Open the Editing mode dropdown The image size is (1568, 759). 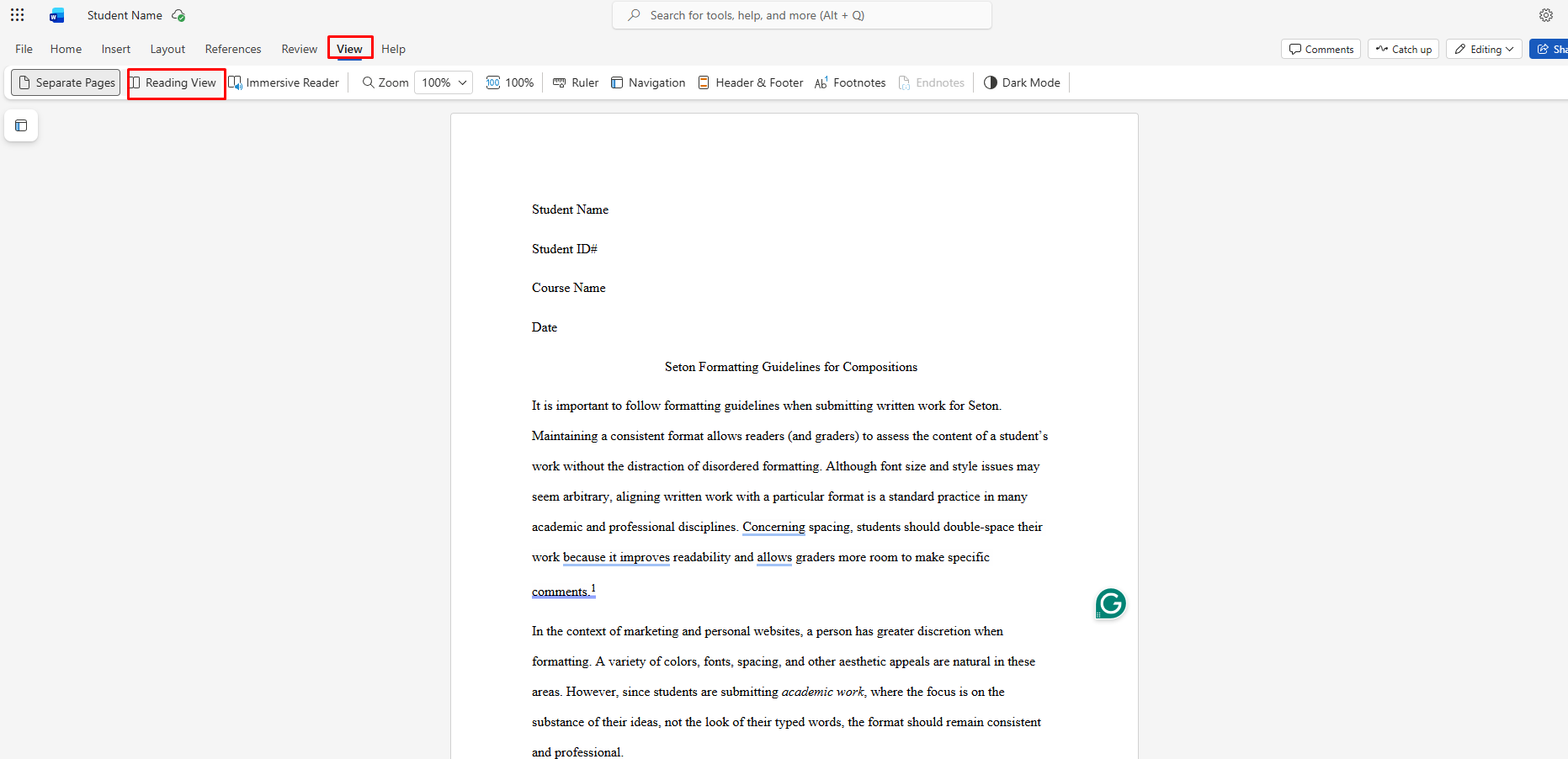(x=1484, y=49)
